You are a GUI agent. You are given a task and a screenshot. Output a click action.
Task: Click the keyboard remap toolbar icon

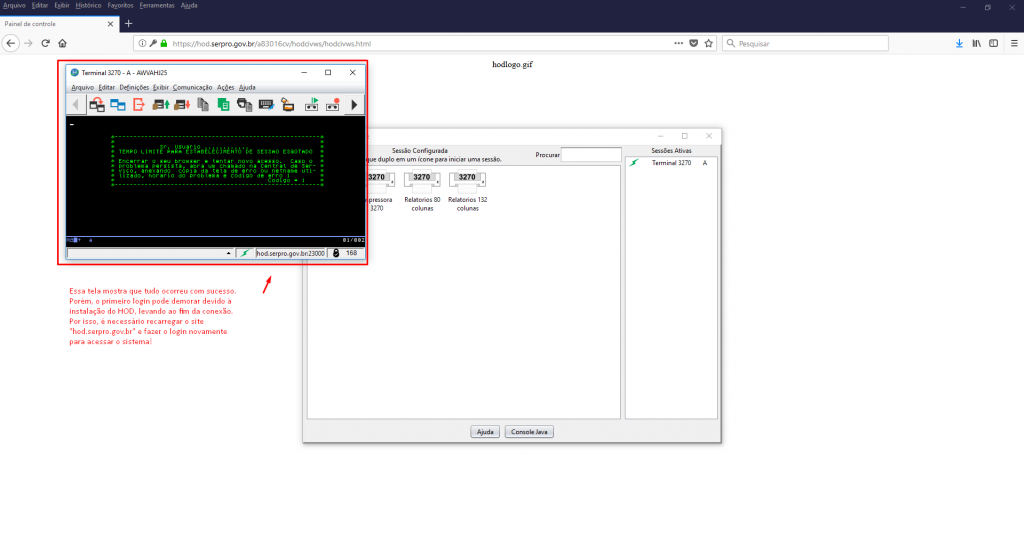(266, 103)
